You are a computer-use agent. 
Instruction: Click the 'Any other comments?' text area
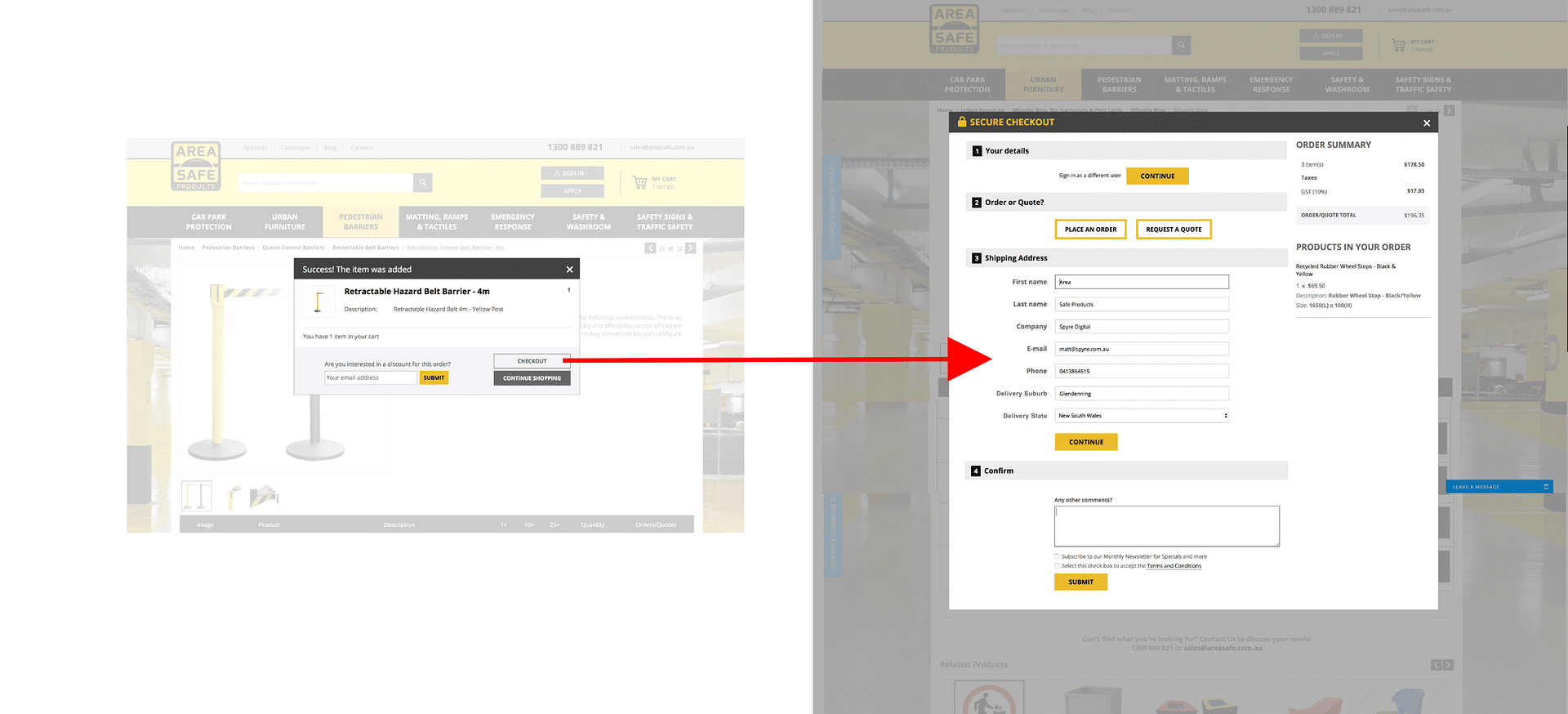(1166, 526)
